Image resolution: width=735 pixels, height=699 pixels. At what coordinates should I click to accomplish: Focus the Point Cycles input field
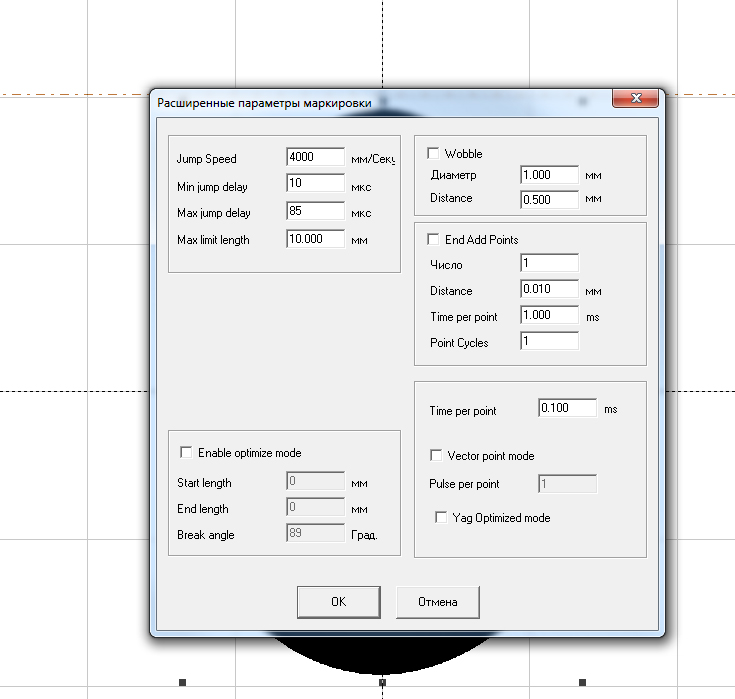[x=549, y=342]
